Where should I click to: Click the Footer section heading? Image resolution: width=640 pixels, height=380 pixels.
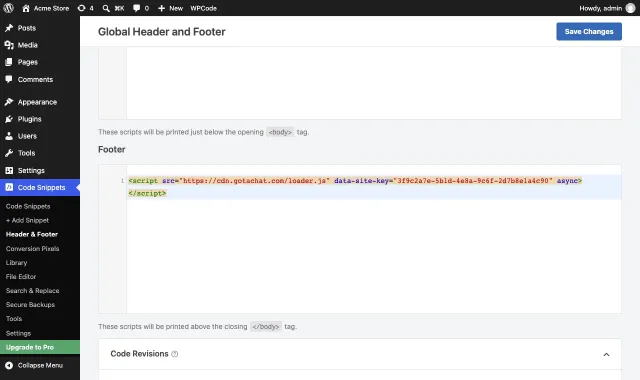[x=111, y=149]
